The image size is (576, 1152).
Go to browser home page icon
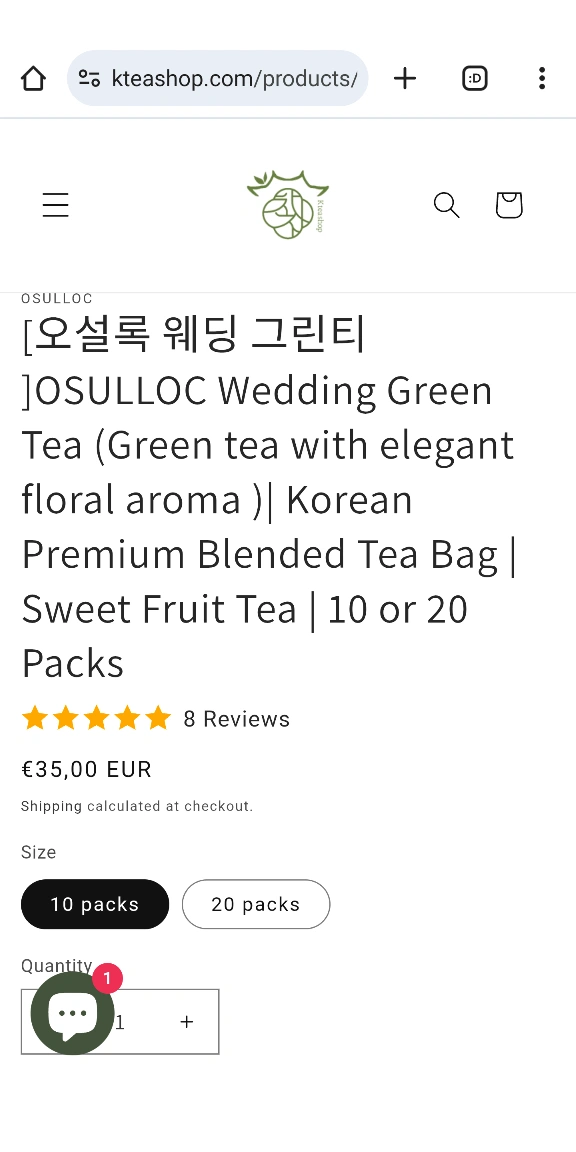[x=33, y=78]
